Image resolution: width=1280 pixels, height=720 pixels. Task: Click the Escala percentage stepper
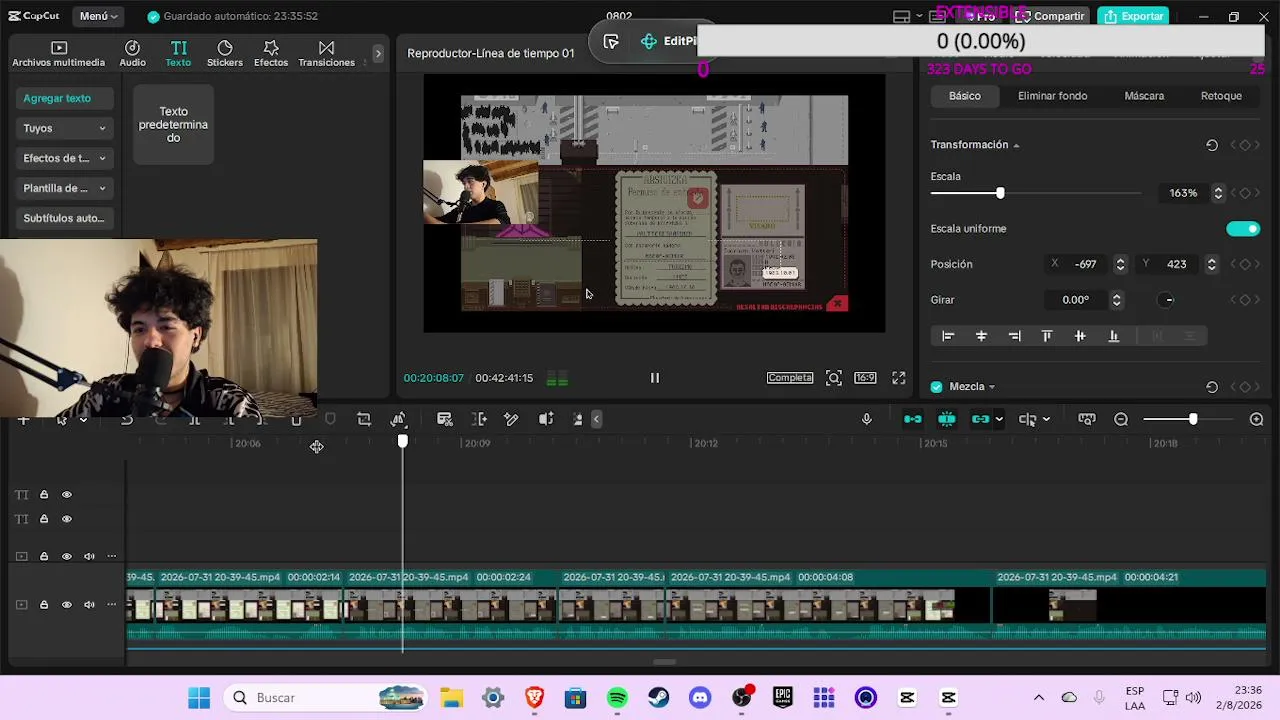click(1218, 193)
